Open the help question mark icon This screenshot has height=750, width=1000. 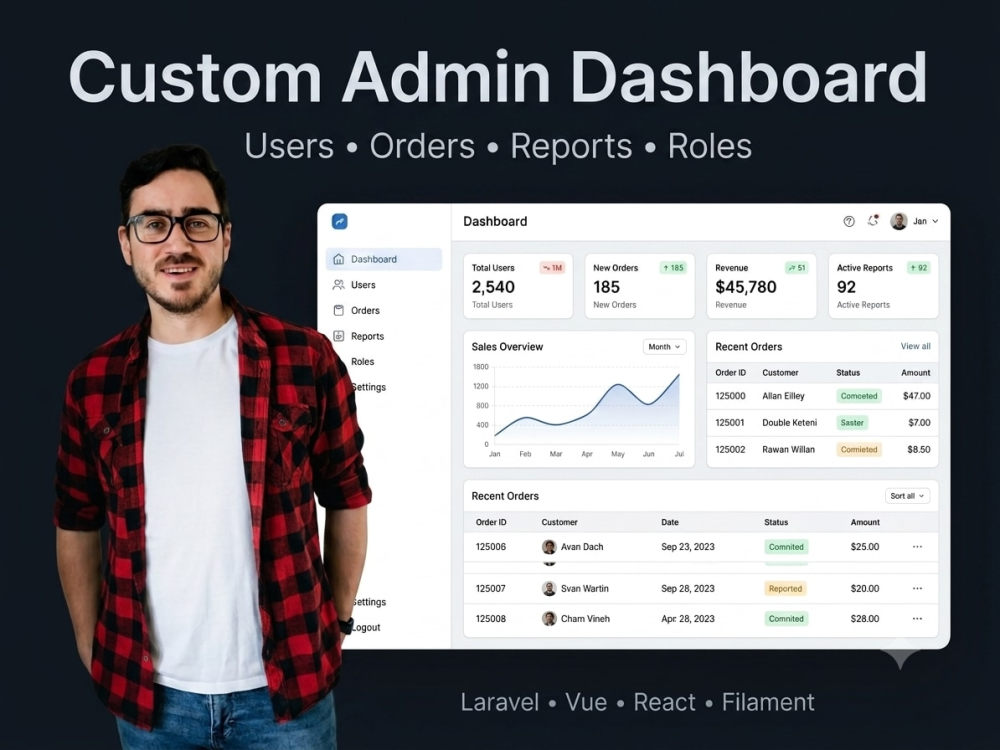coord(849,221)
